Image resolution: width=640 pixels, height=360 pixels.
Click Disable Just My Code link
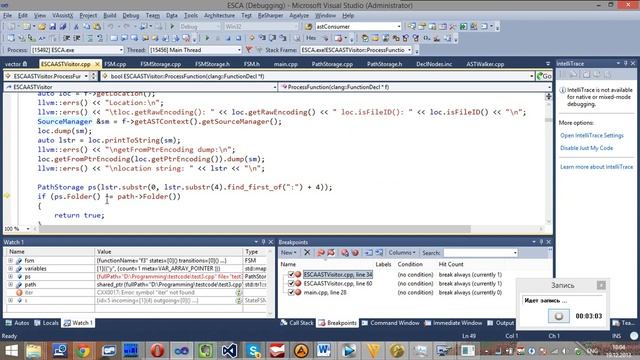587,148
